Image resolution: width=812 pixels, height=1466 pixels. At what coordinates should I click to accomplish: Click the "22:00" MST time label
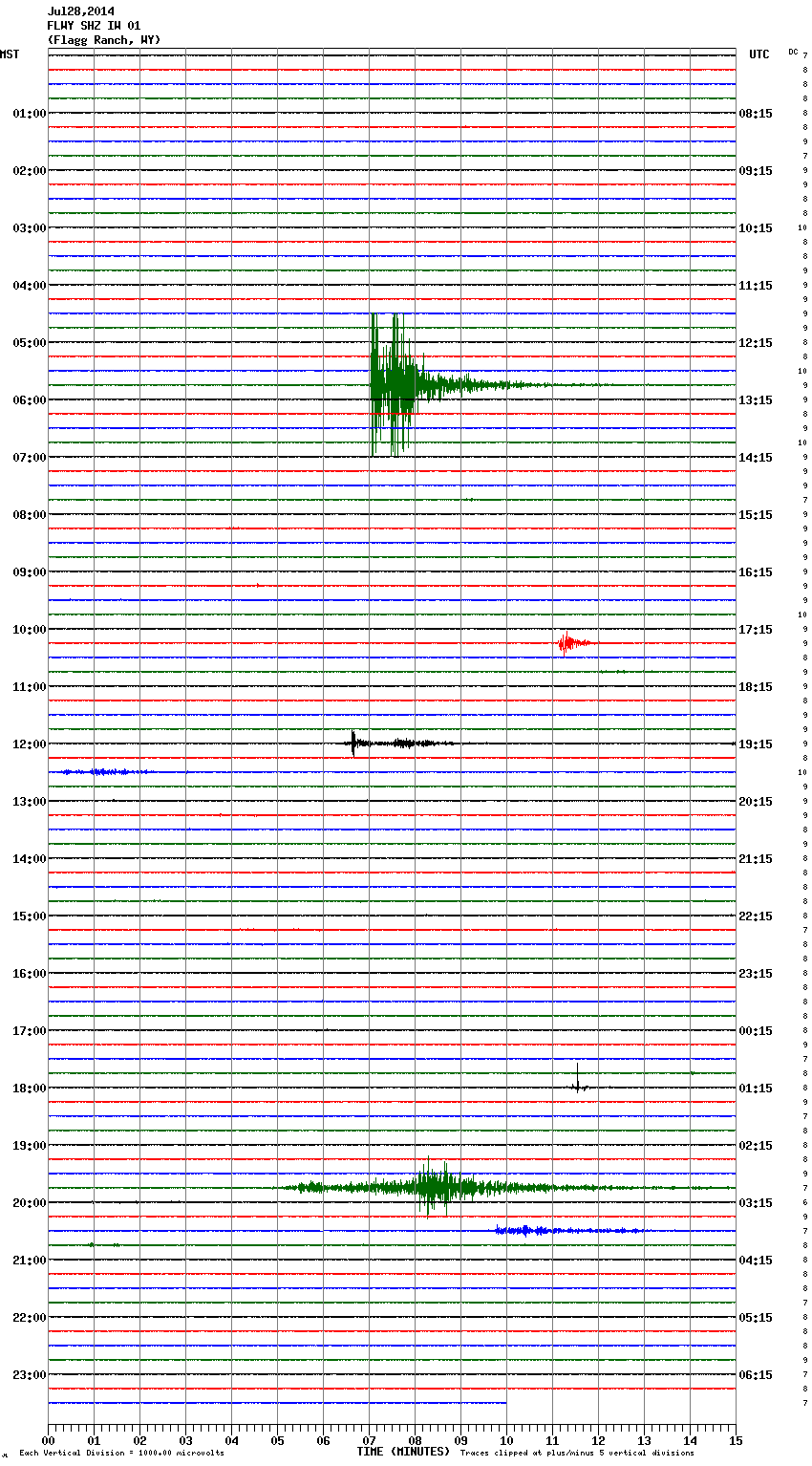pyautogui.click(x=30, y=1318)
